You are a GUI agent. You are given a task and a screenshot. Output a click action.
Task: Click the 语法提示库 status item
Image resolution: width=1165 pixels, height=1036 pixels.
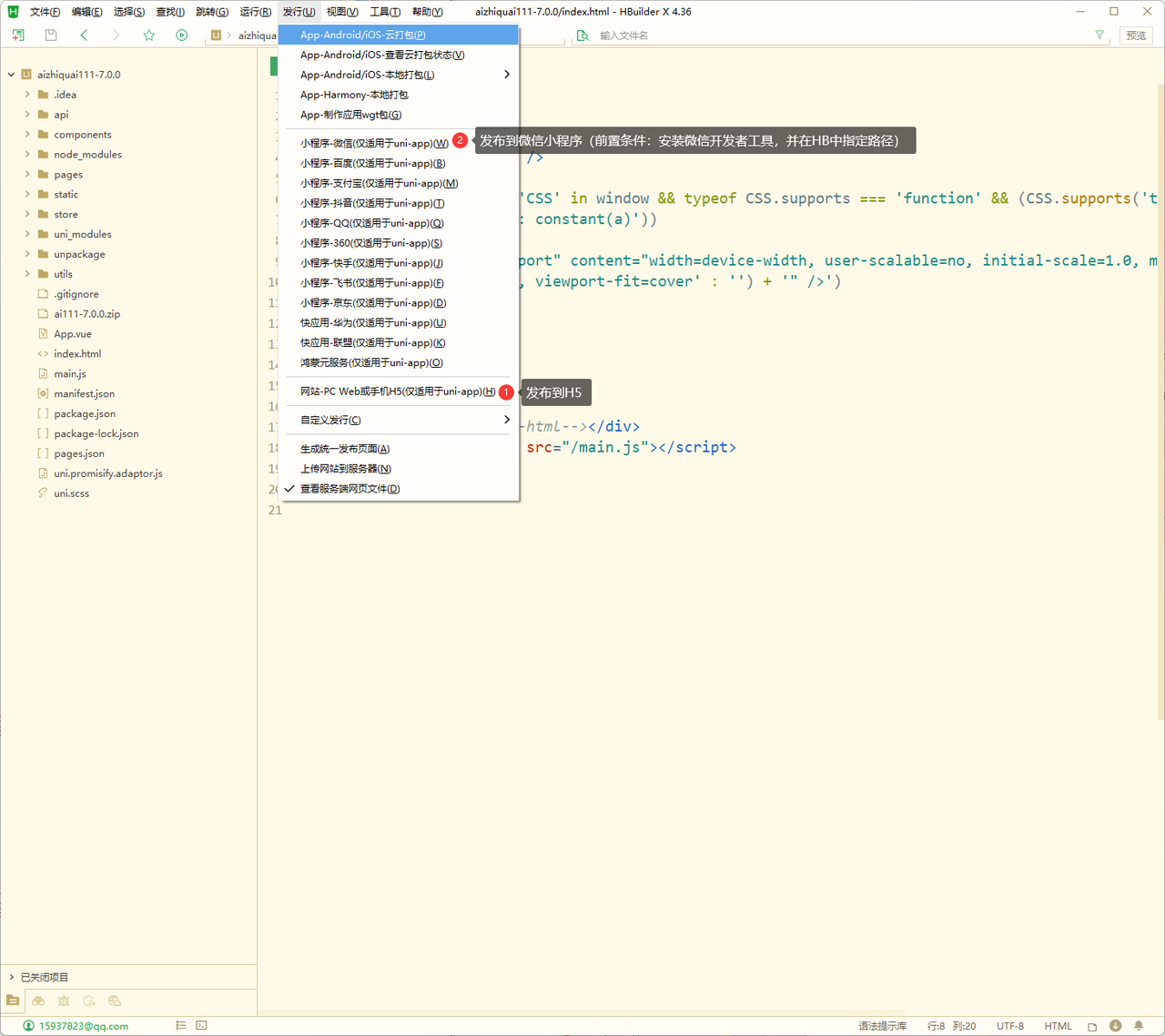pyautogui.click(x=882, y=1026)
